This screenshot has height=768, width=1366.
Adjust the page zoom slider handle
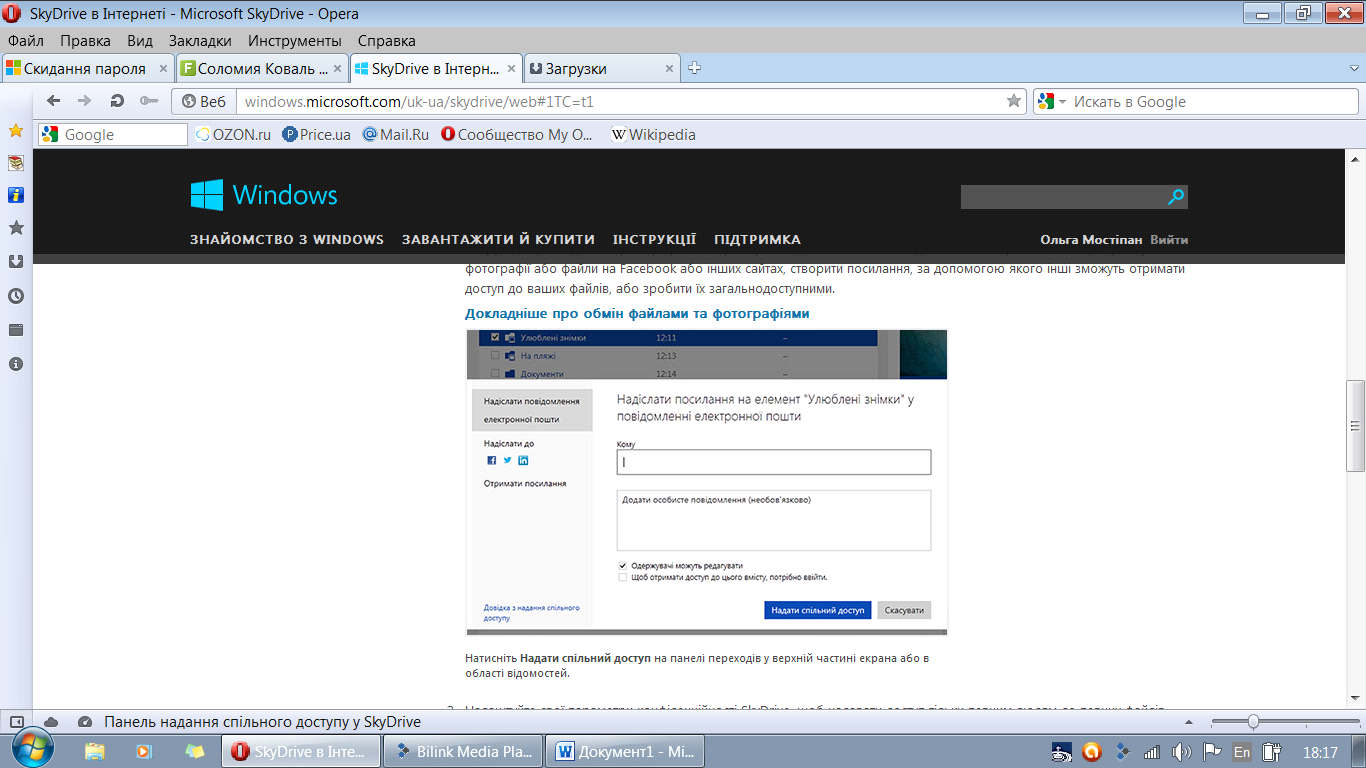click(x=1253, y=722)
